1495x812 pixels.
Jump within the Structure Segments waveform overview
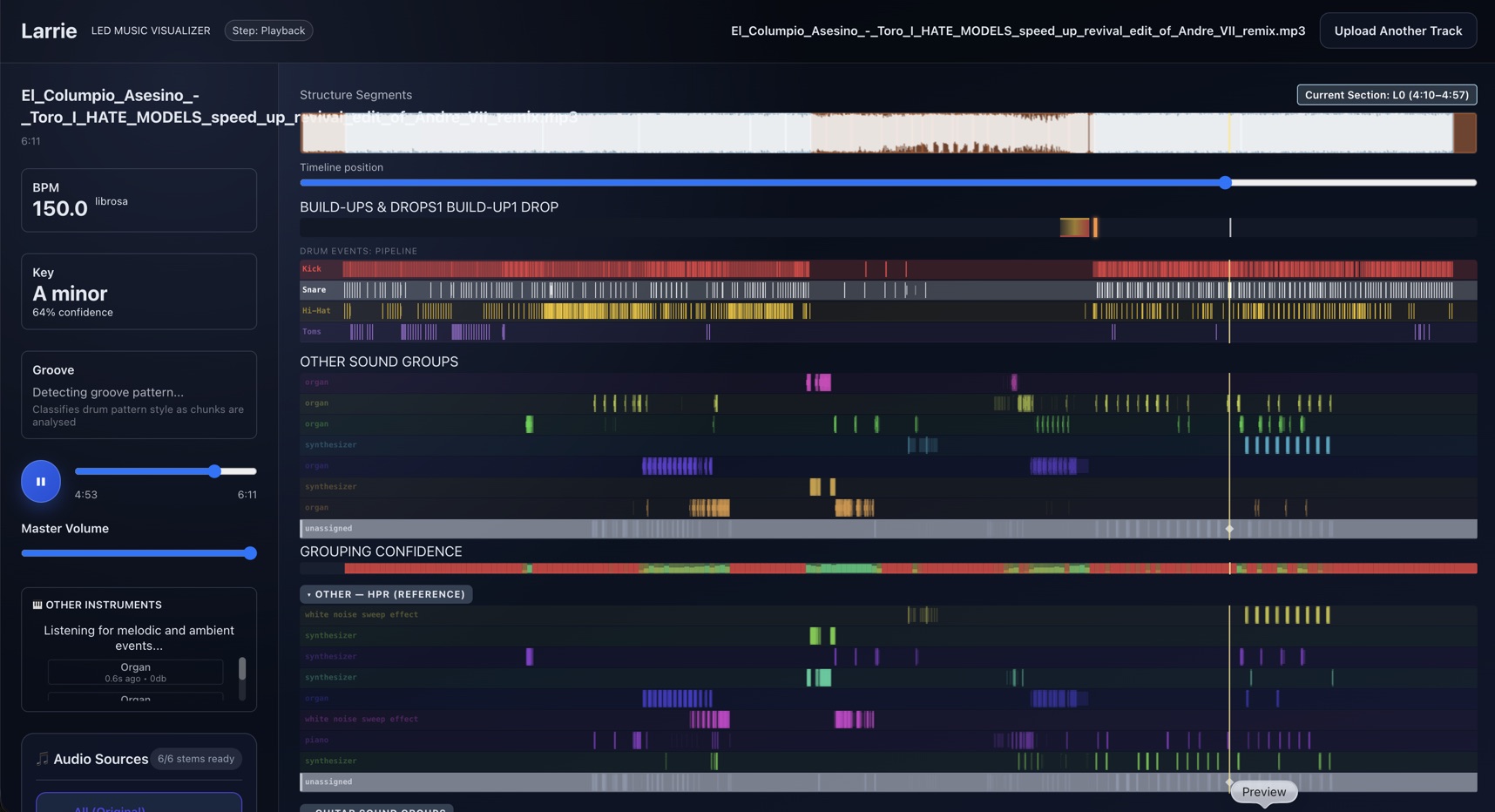888,132
